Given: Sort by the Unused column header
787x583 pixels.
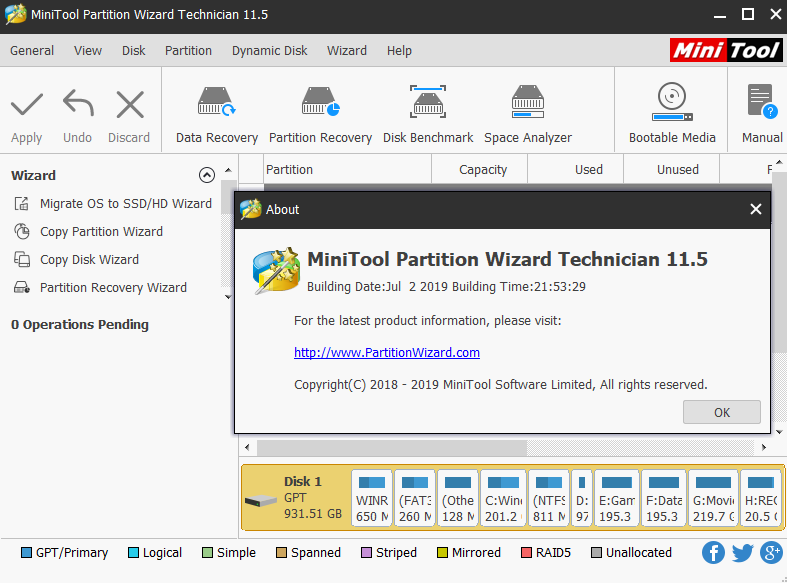Looking at the screenshot, I should pos(672,170).
